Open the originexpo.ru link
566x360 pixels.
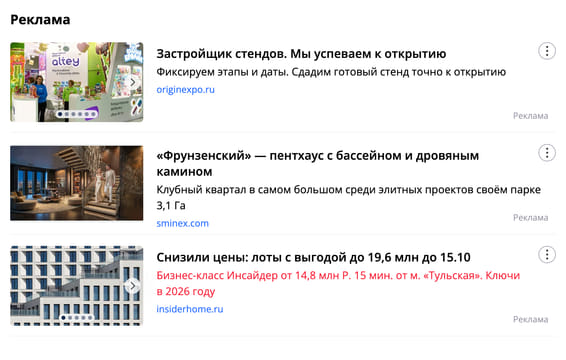tap(186, 90)
